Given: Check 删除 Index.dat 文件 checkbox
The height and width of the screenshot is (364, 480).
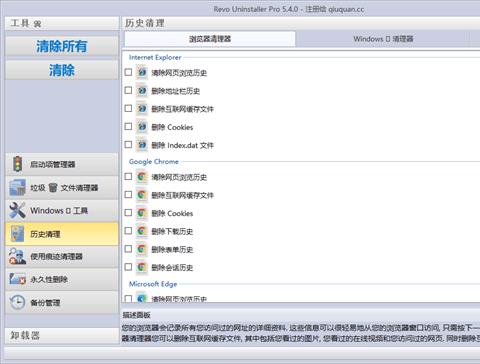Looking at the screenshot, I should 128,145.
